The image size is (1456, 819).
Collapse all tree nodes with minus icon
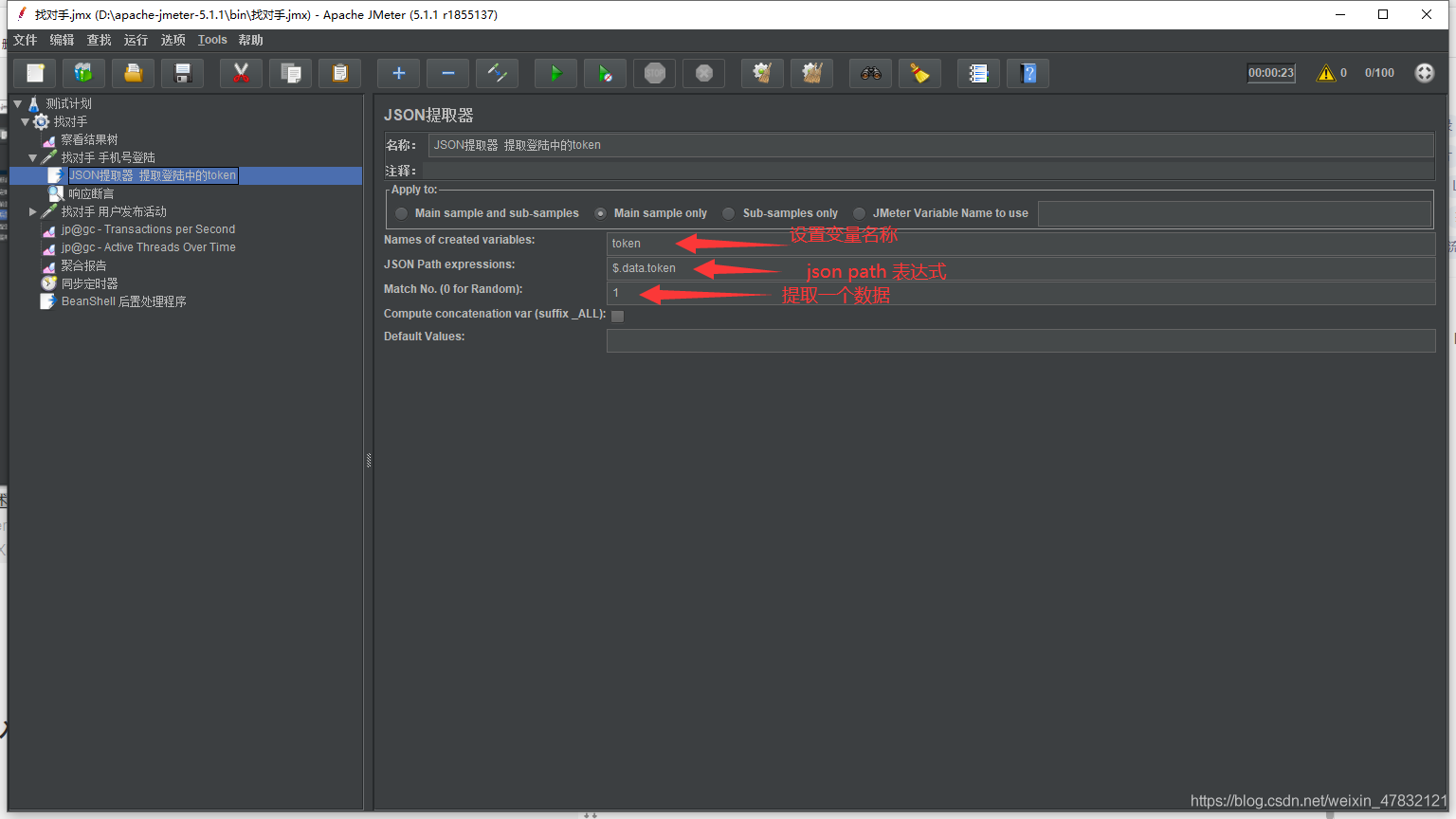[448, 73]
